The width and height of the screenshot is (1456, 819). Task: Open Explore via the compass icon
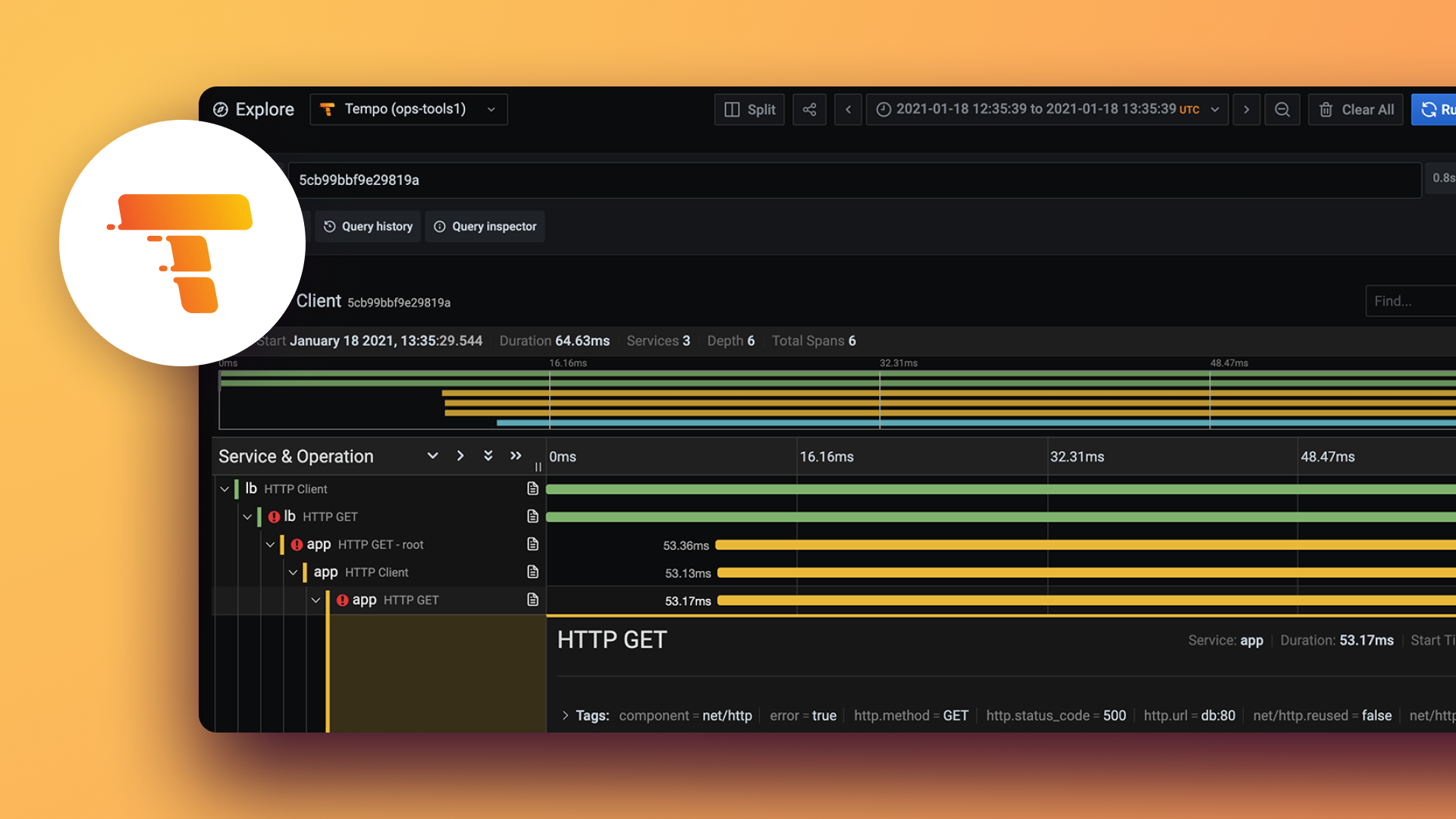pyautogui.click(x=221, y=109)
